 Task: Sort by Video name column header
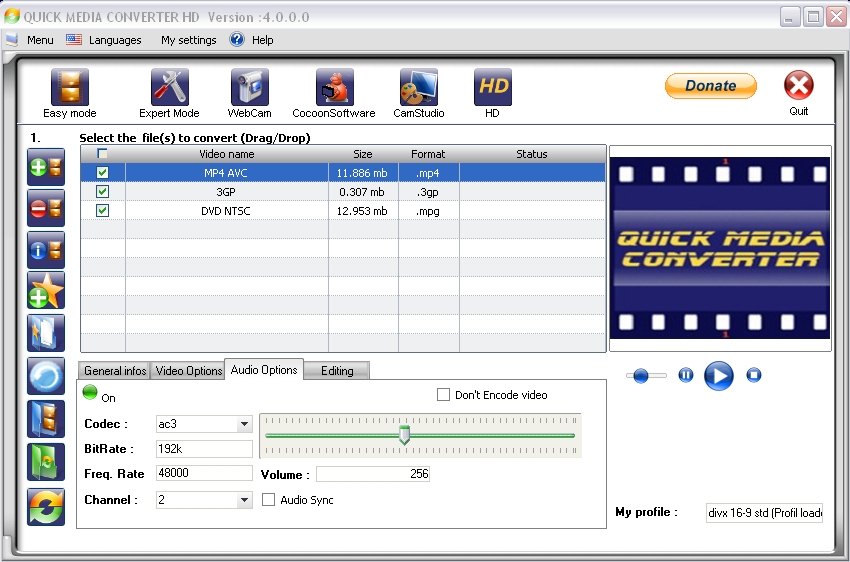[227, 154]
